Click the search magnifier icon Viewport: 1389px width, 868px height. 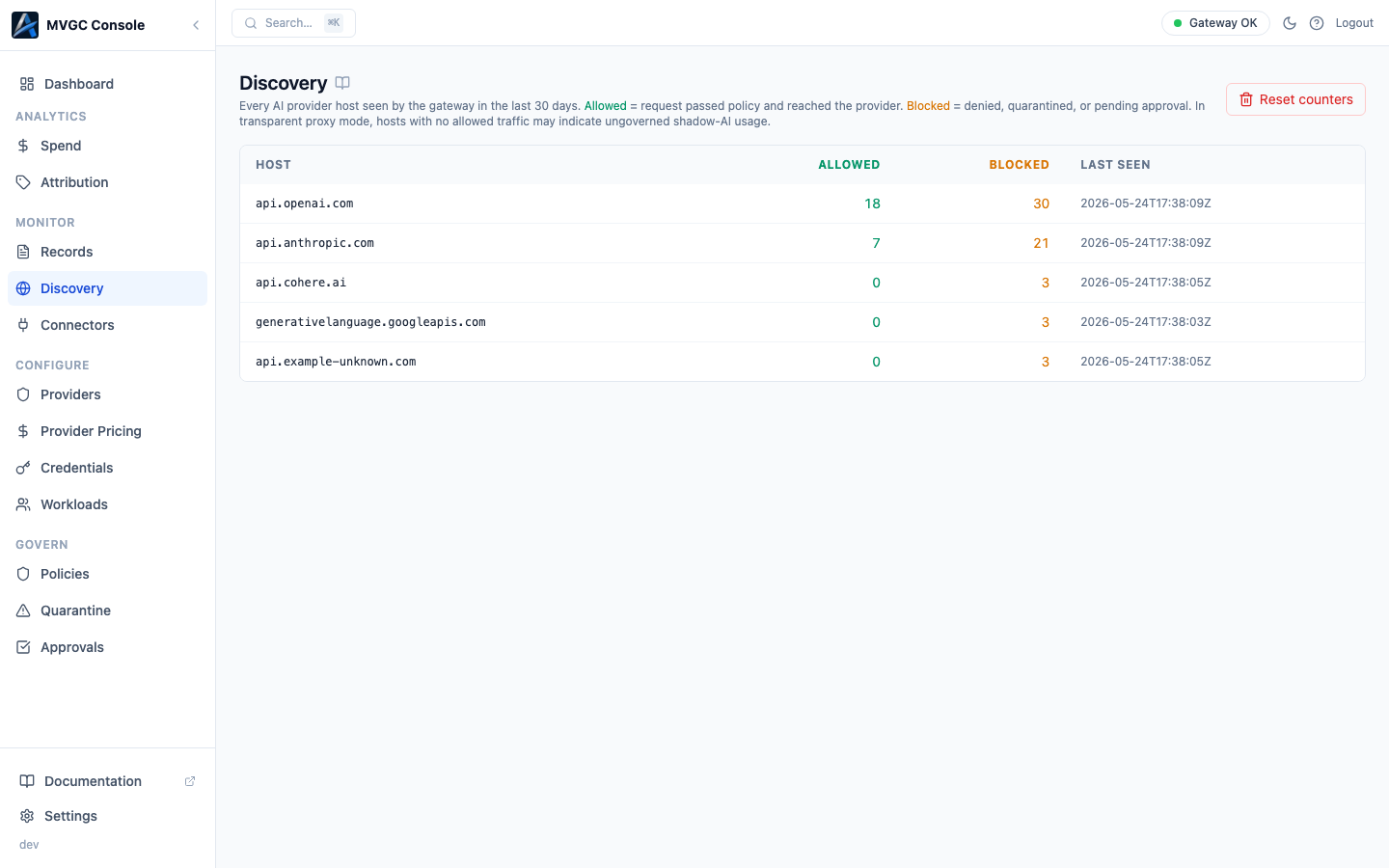[251, 23]
